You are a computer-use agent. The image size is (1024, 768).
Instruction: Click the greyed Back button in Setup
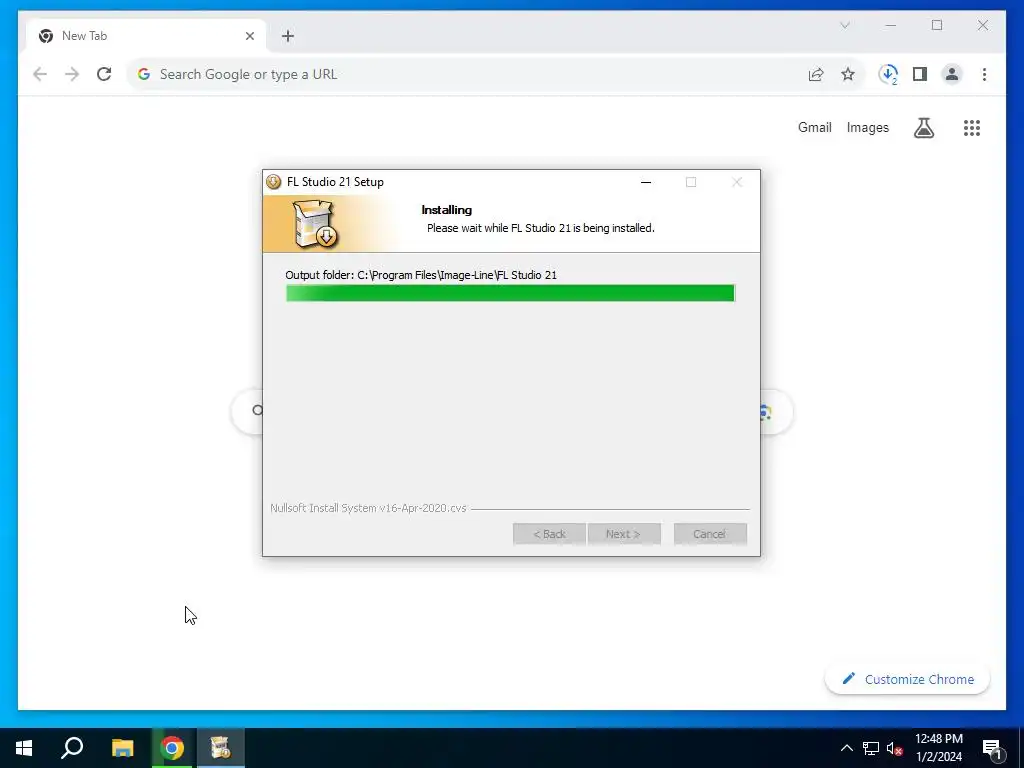click(549, 534)
